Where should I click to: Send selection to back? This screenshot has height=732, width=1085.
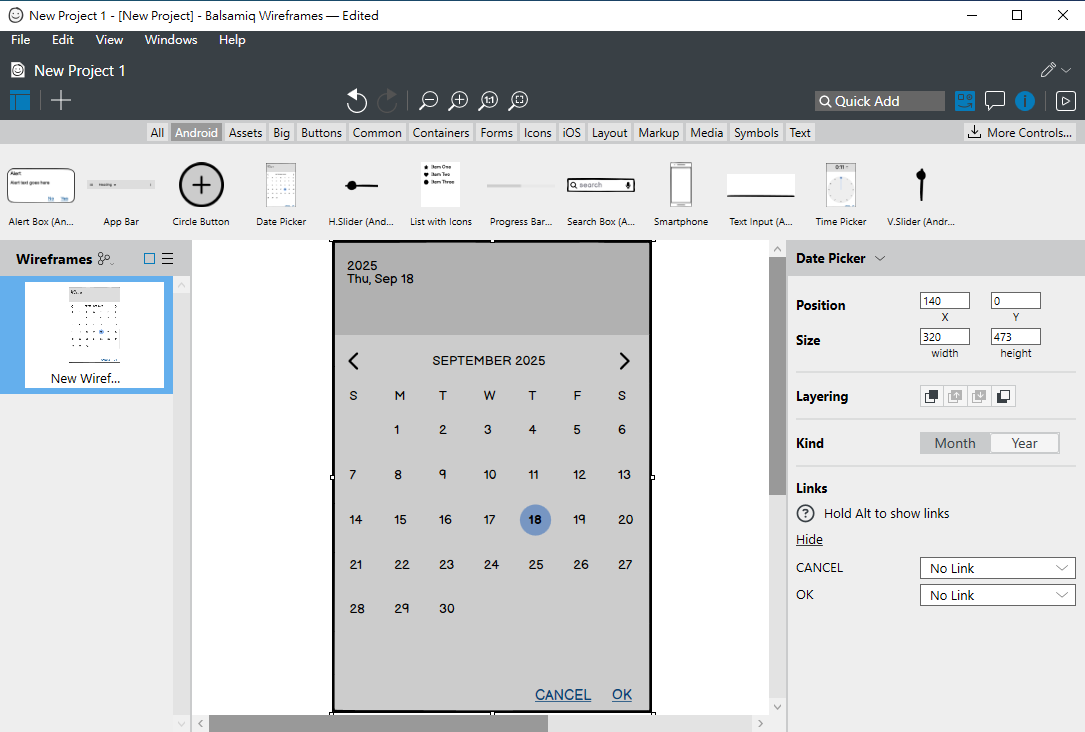(x=1003, y=396)
